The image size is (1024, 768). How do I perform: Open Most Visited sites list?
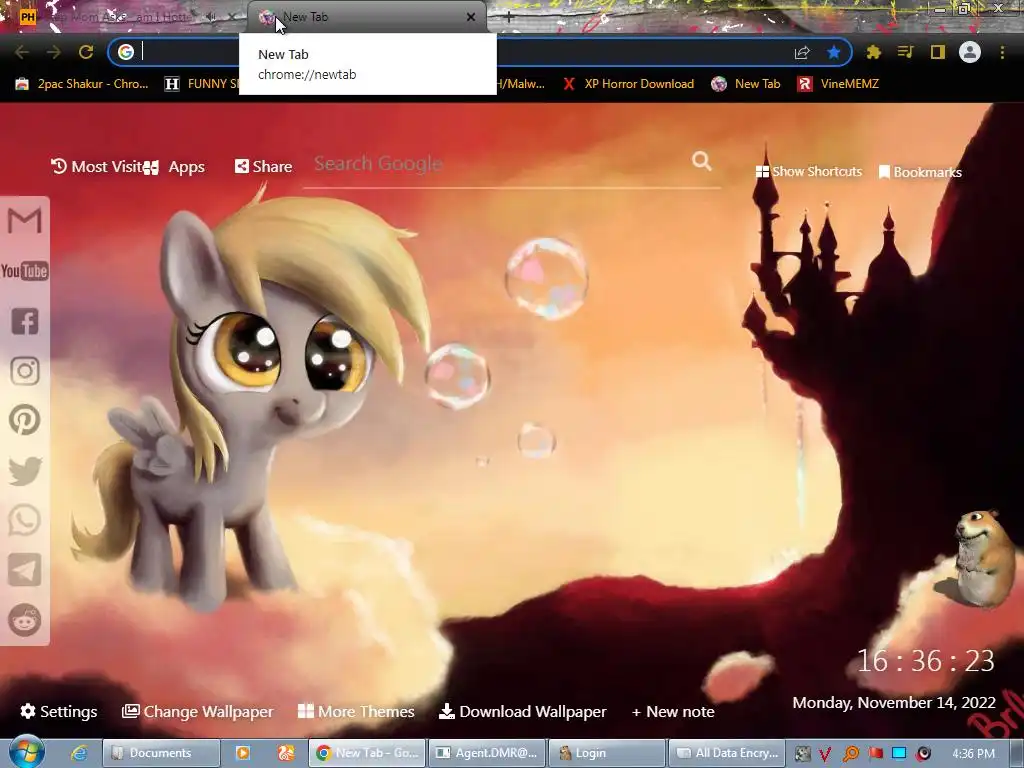coord(97,167)
